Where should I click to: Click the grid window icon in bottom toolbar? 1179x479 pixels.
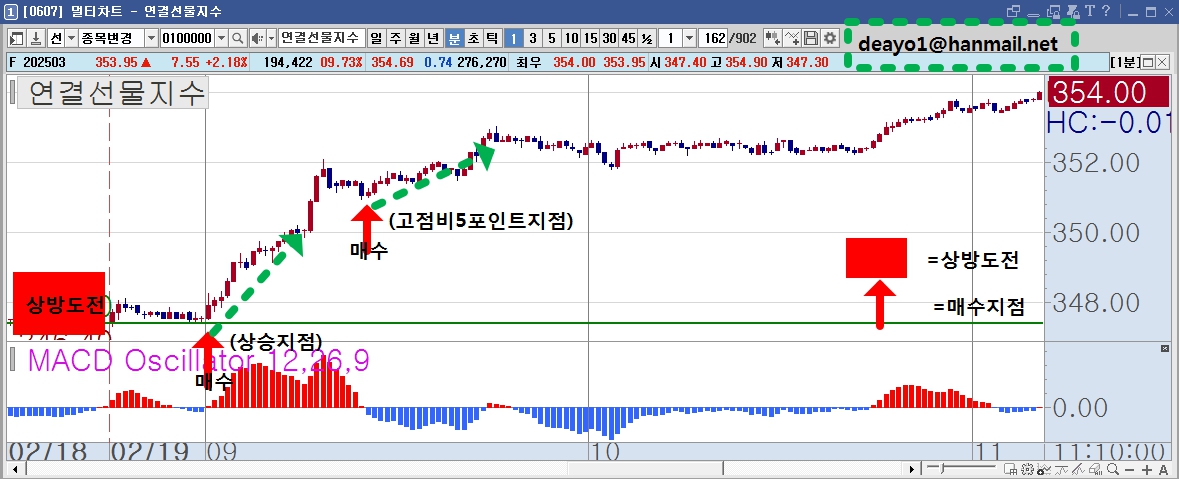coord(1011,469)
